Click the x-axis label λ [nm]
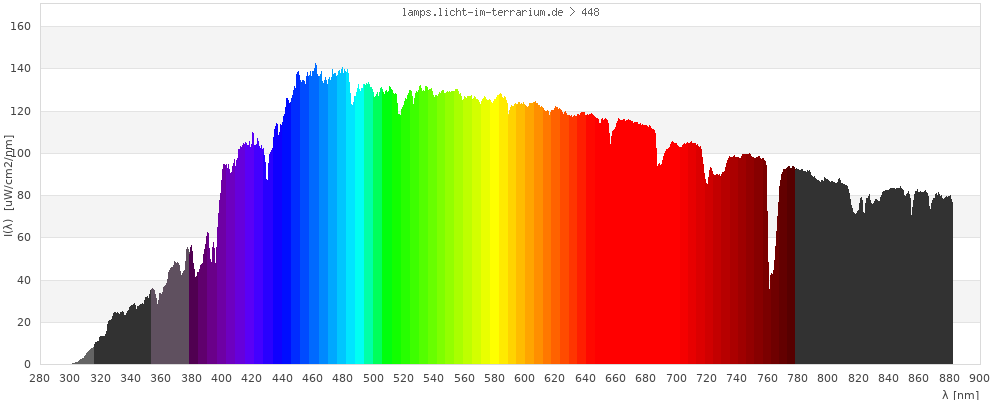The width and height of the screenshot is (1000, 400). click(961, 395)
